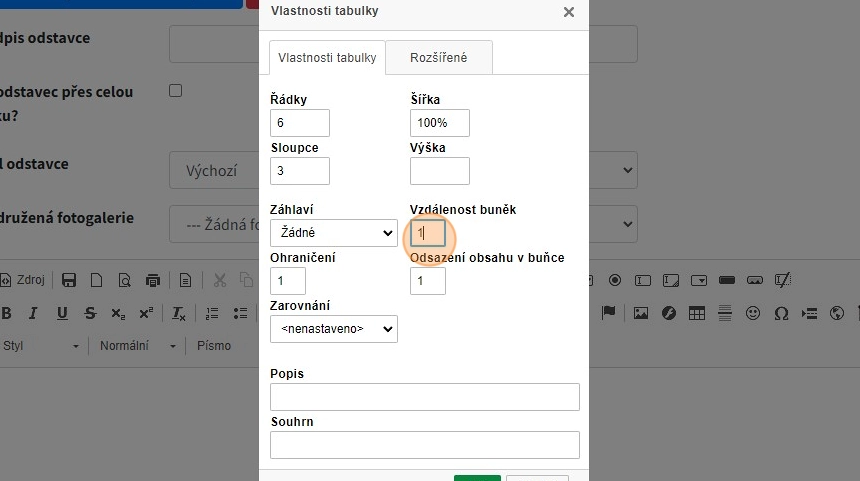Click the Šířka width input field
The height and width of the screenshot is (481, 860).
(x=439, y=123)
